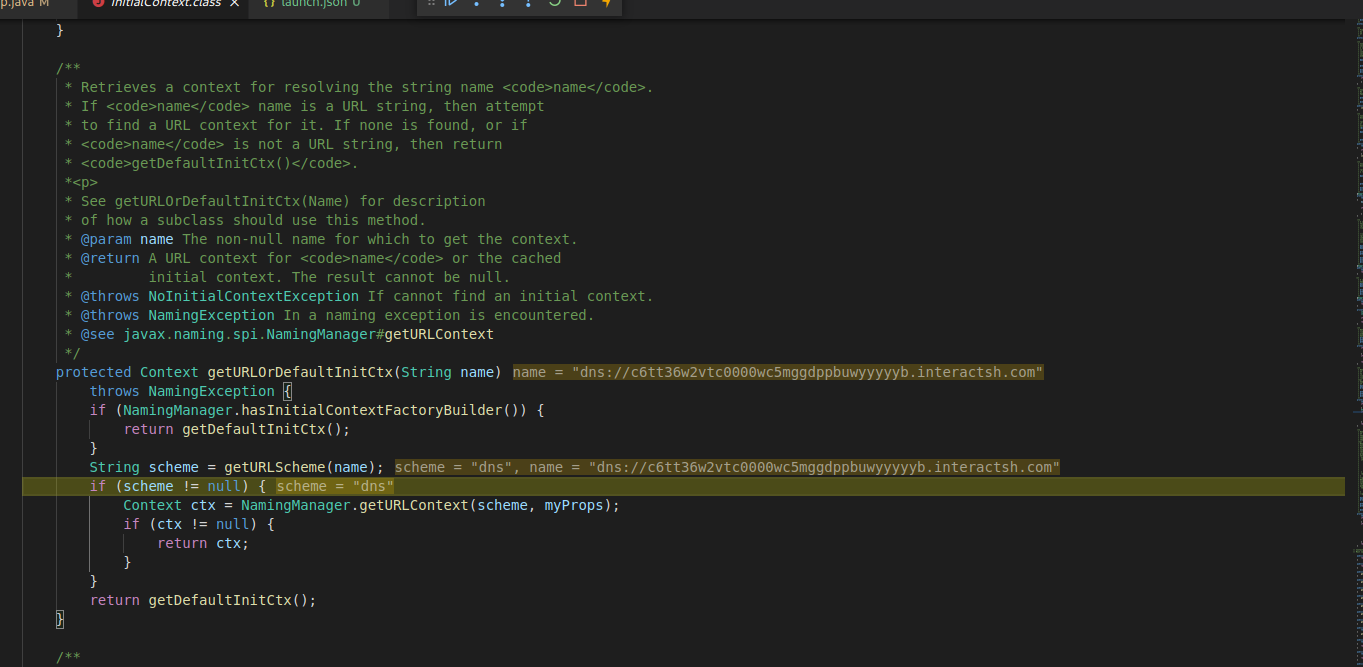
Task: Restart the debug session via the green arrow
Action: pyautogui.click(x=554, y=4)
